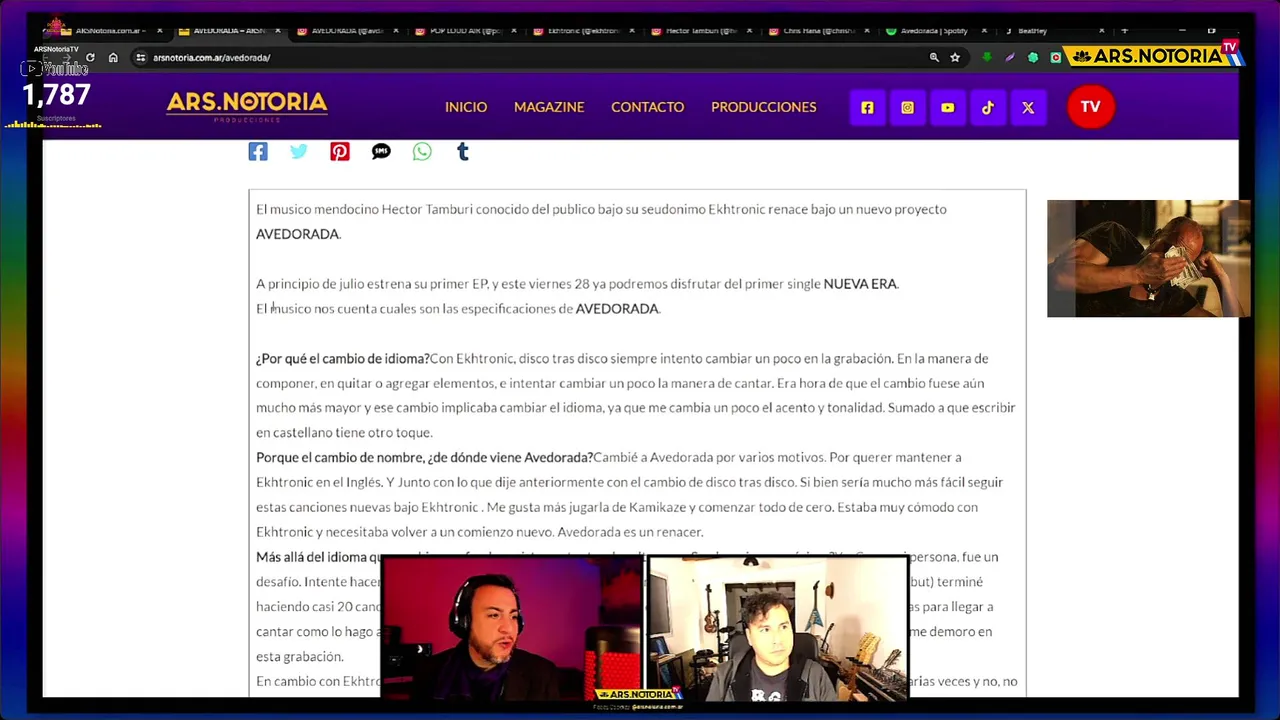Open Ars Notoria's TikTok from header
The image size is (1280, 720).
pyautogui.click(x=987, y=107)
